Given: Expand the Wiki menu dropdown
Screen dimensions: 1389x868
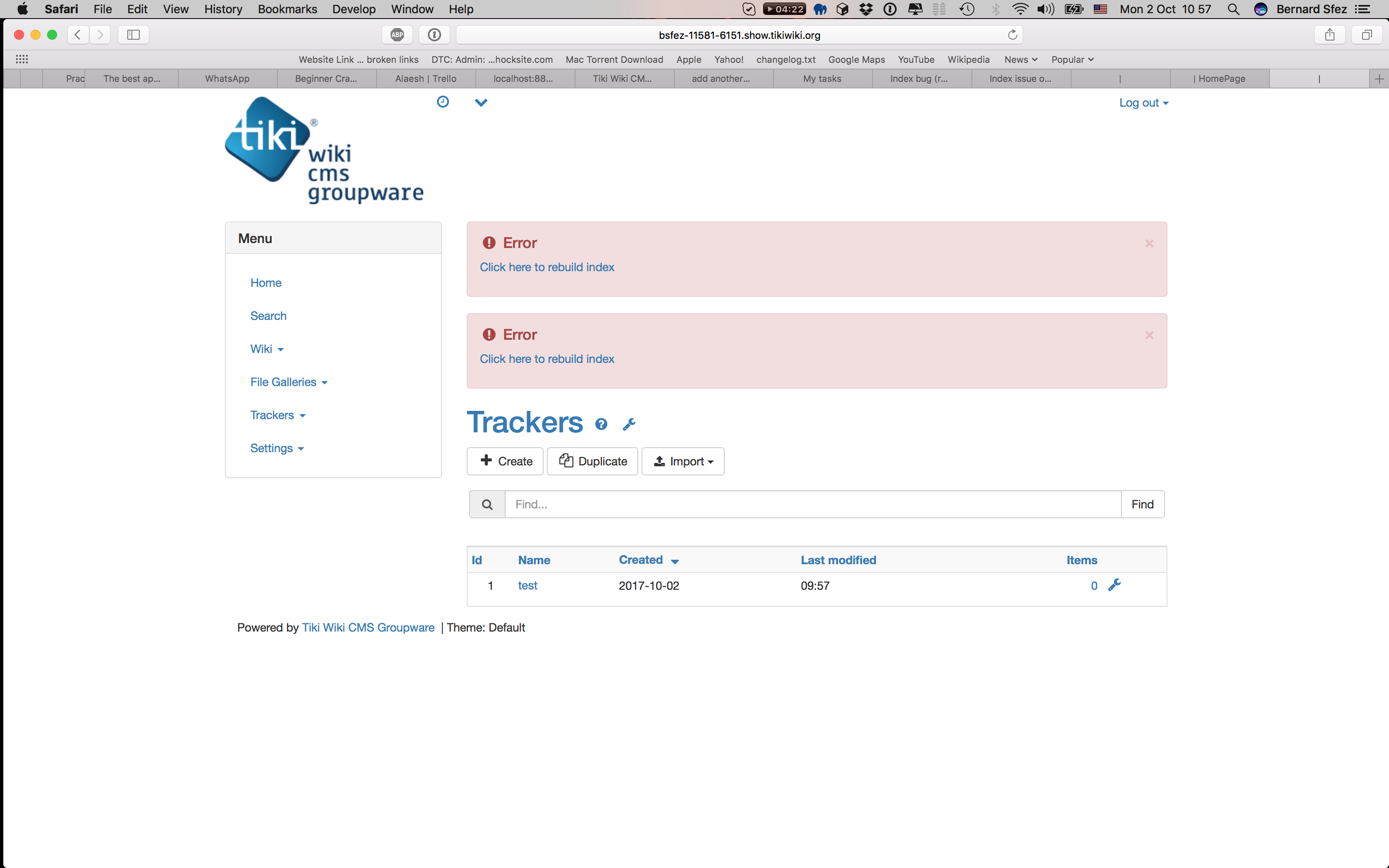Looking at the screenshot, I should (x=267, y=349).
